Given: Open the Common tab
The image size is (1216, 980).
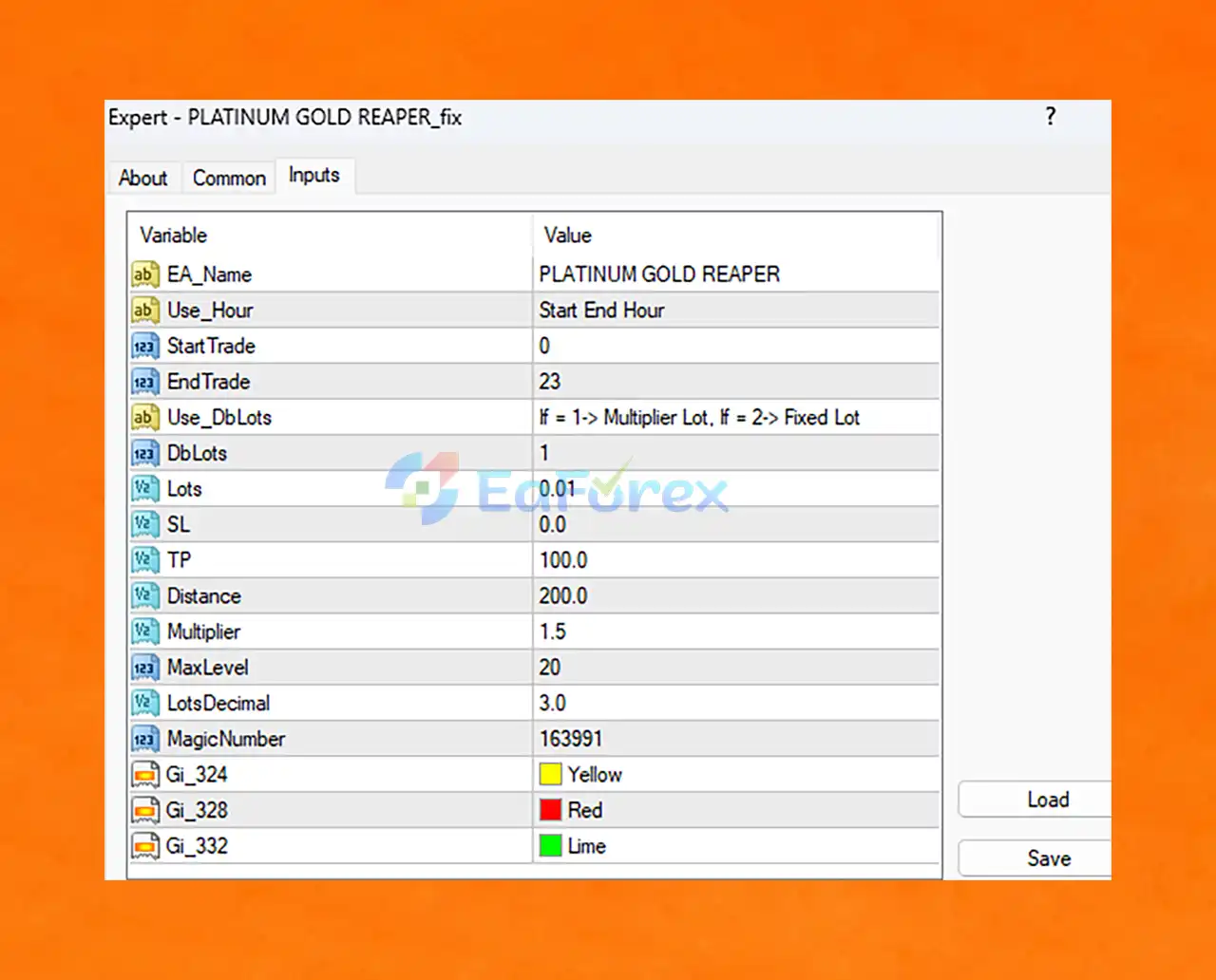Looking at the screenshot, I should click(x=229, y=178).
